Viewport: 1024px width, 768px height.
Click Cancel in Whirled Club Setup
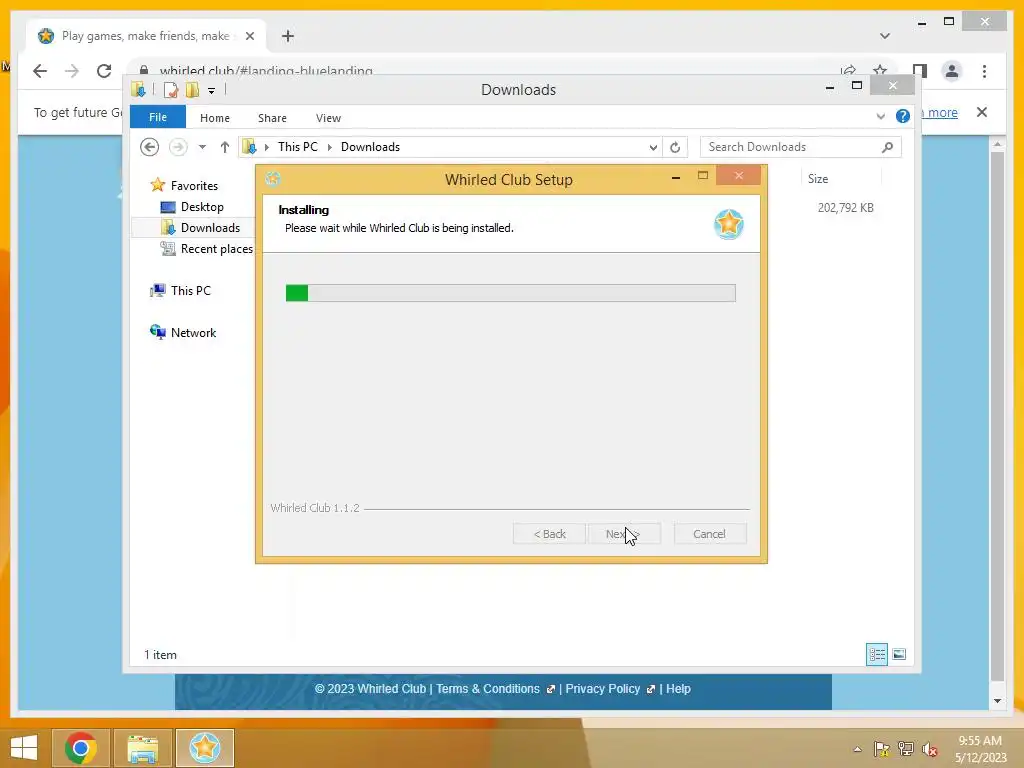pyautogui.click(x=709, y=534)
